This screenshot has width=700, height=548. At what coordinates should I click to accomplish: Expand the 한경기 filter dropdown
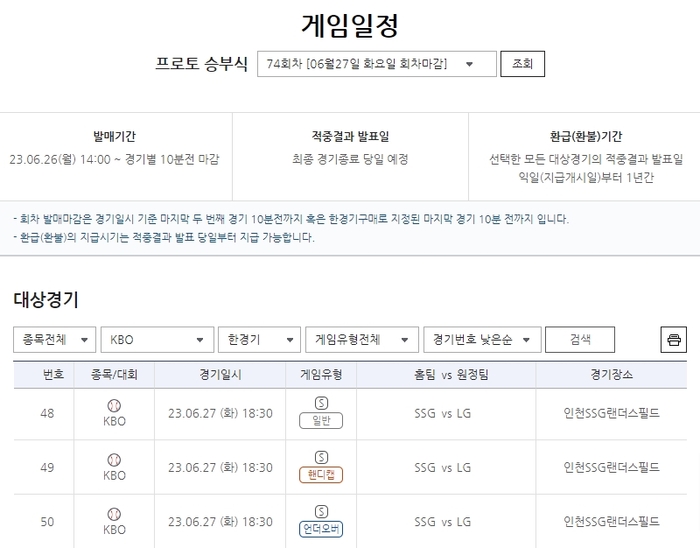[x=258, y=340]
